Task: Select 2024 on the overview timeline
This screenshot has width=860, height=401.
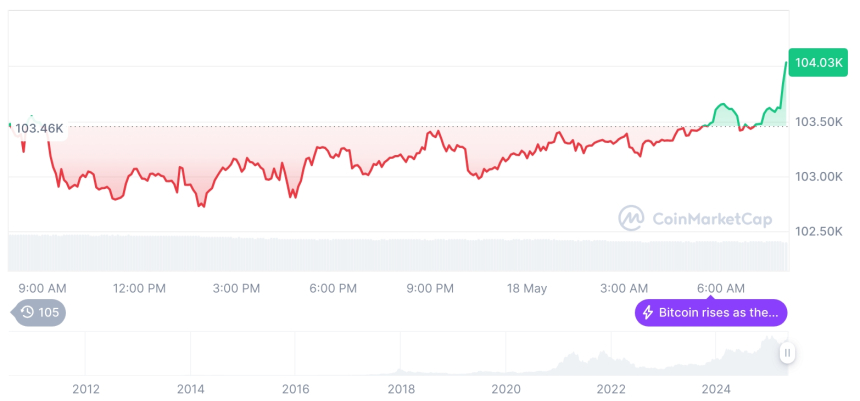Action: pos(716,389)
